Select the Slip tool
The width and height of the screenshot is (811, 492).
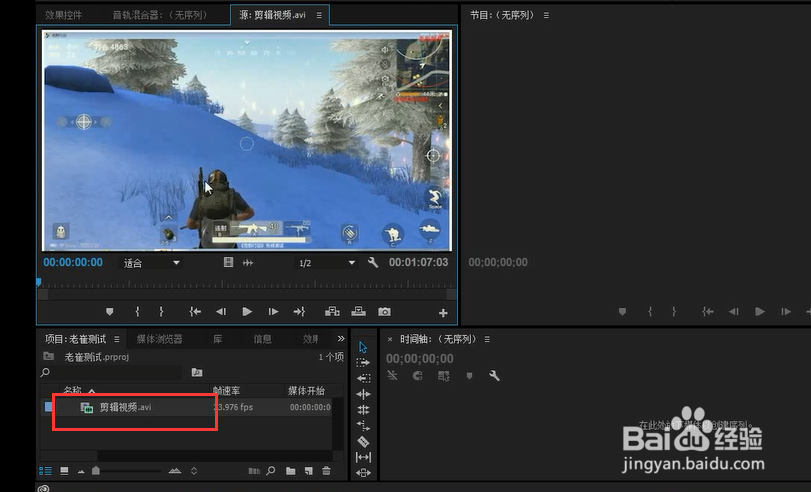click(363, 457)
